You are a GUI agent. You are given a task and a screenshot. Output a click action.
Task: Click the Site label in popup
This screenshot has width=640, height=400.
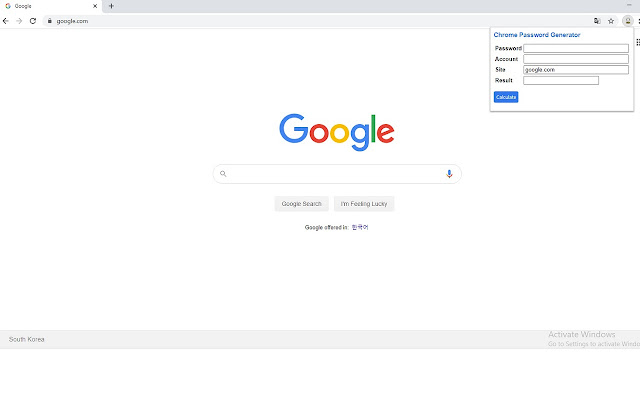click(x=500, y=70)
